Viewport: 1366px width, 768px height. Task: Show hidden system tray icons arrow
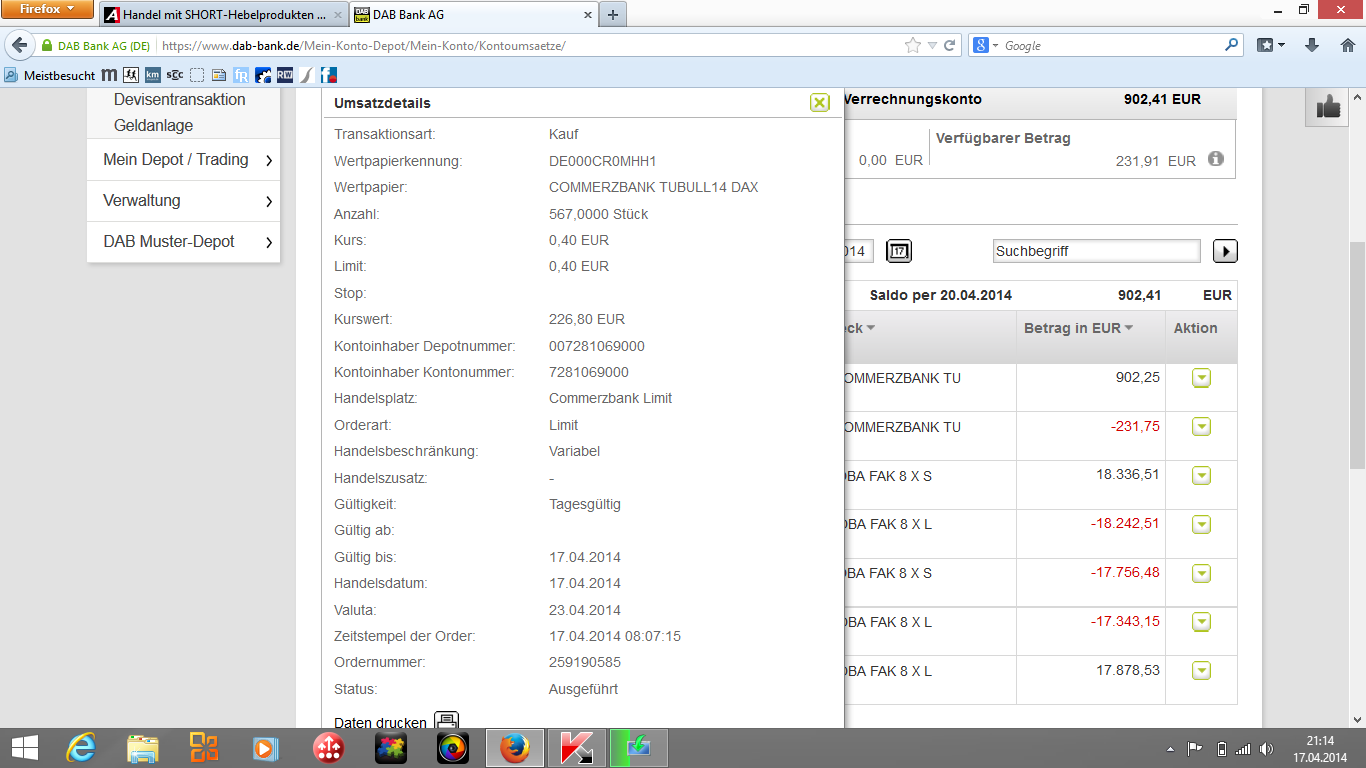click(1170, 749)
